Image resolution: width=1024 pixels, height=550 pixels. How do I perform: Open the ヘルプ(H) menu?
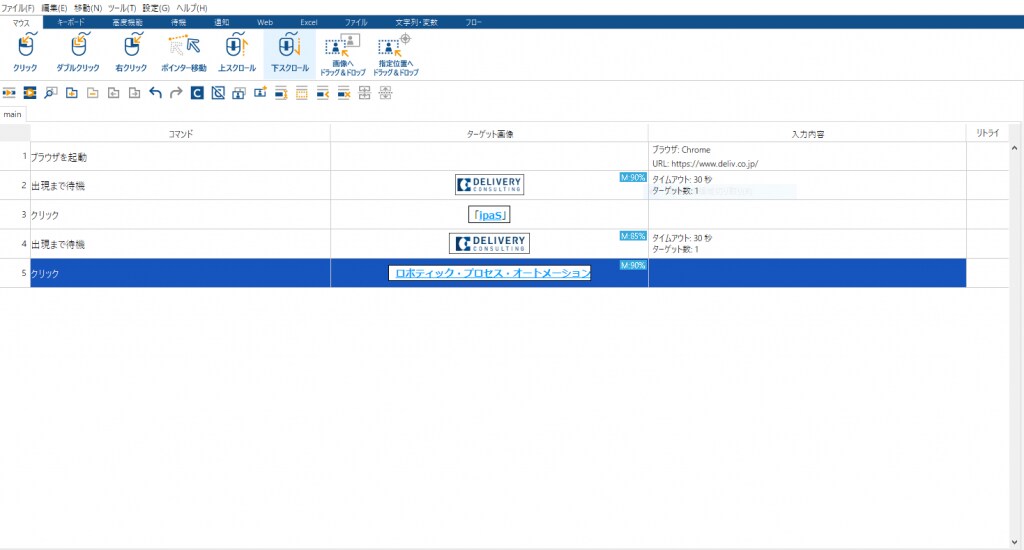tap(192, 8)
